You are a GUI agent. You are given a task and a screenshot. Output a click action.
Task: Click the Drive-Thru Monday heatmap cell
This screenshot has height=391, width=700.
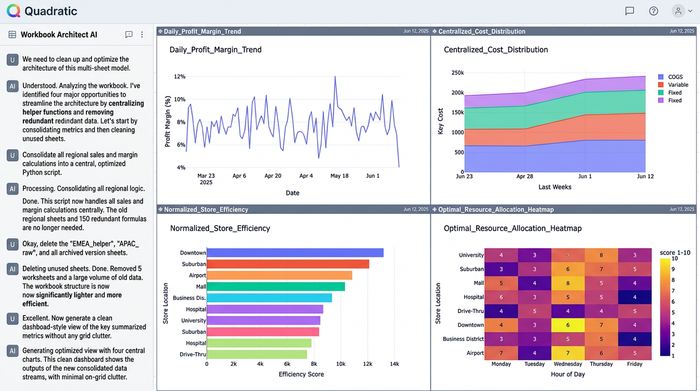(501, 311)
